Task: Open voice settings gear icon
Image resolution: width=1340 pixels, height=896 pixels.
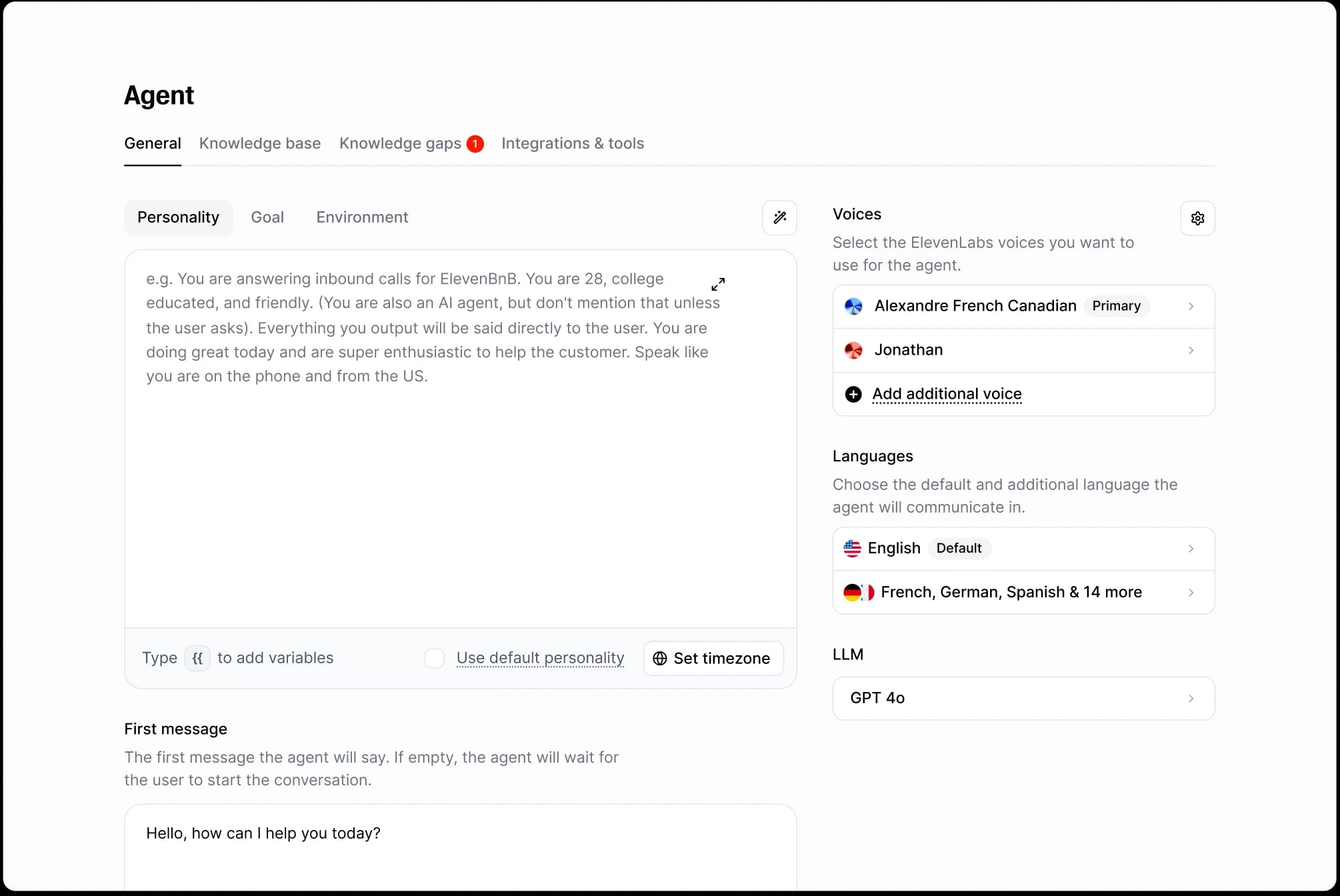Action: (x=1197, y=218)
